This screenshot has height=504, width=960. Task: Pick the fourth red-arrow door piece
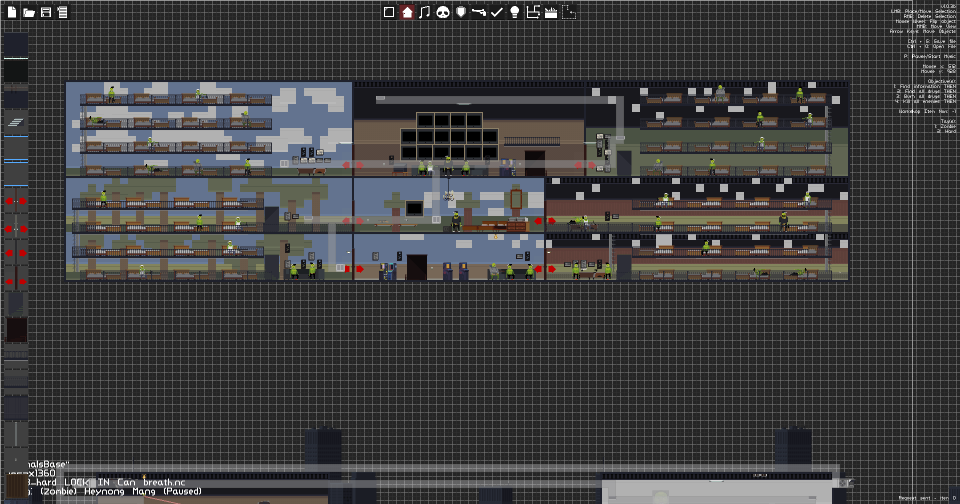point(16,282)
